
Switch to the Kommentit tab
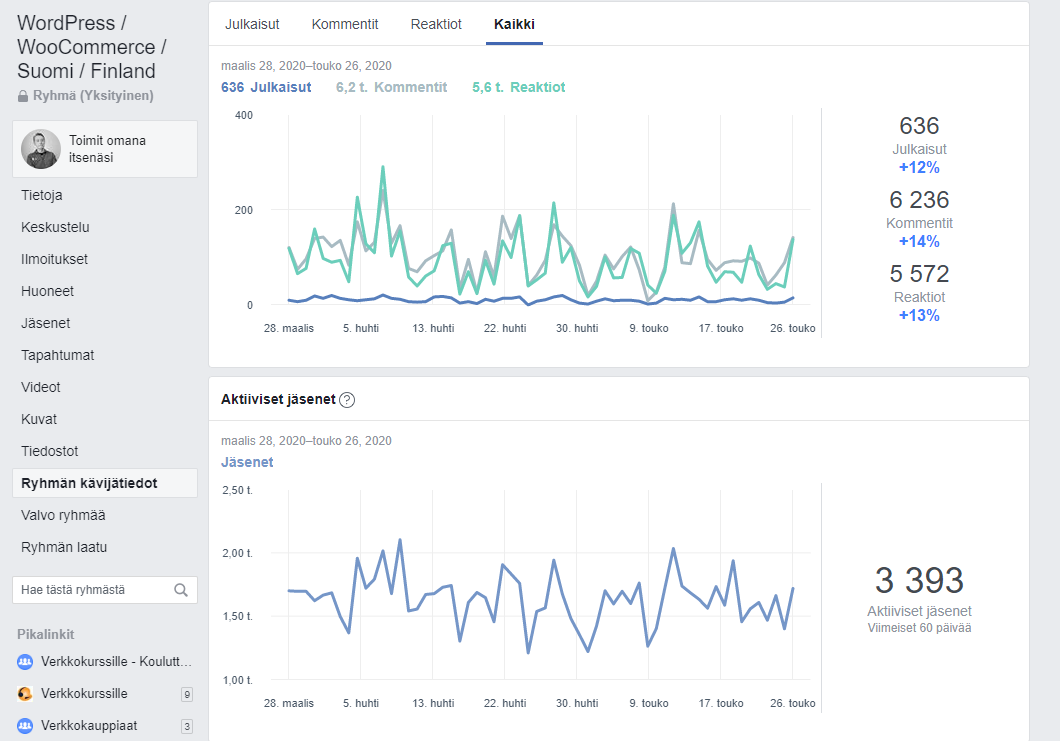[345, 24]
